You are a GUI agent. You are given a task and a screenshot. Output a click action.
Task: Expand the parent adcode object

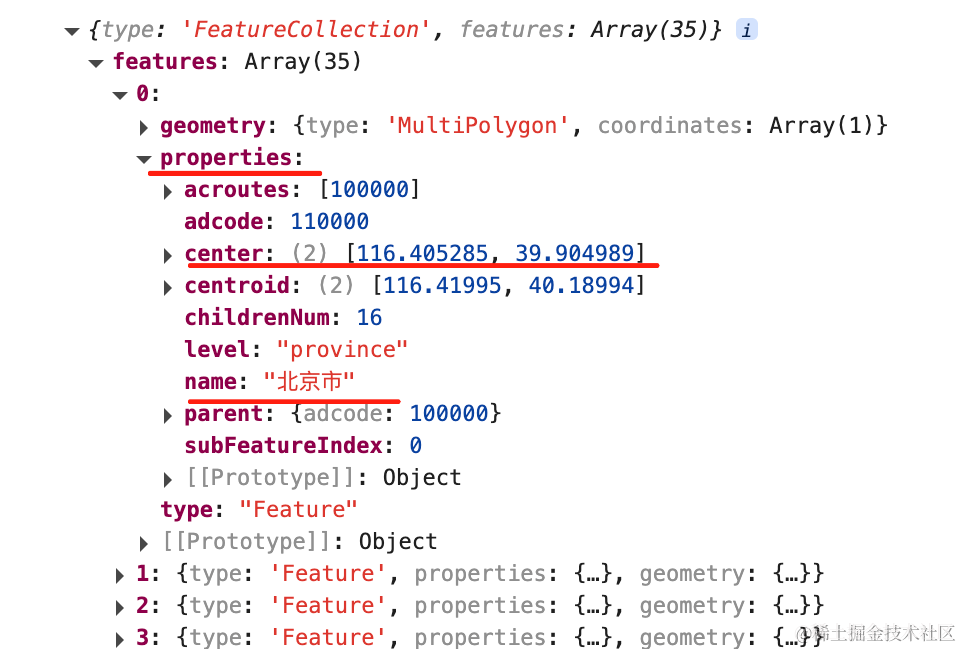167,415
